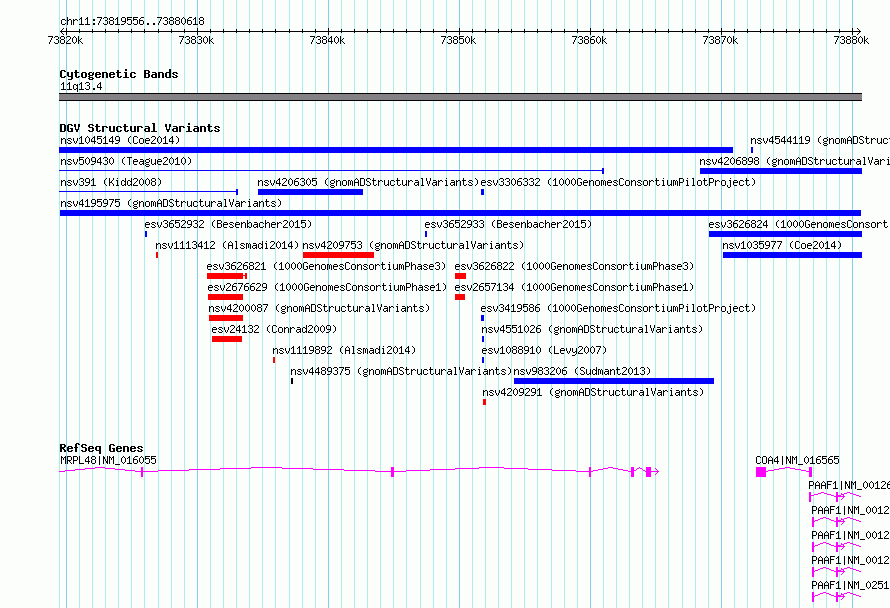Click the DGV Structural Variants track title
The image size is (890, 608).
pyautogui.click(x=140, y=128)
